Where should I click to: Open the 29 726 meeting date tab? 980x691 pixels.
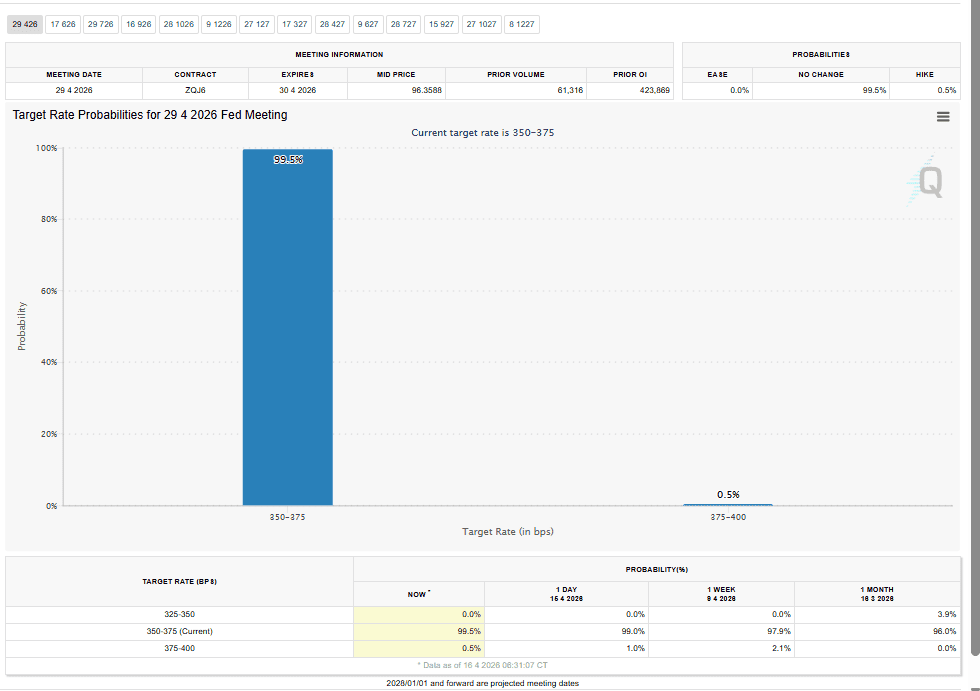pos(101,24)
